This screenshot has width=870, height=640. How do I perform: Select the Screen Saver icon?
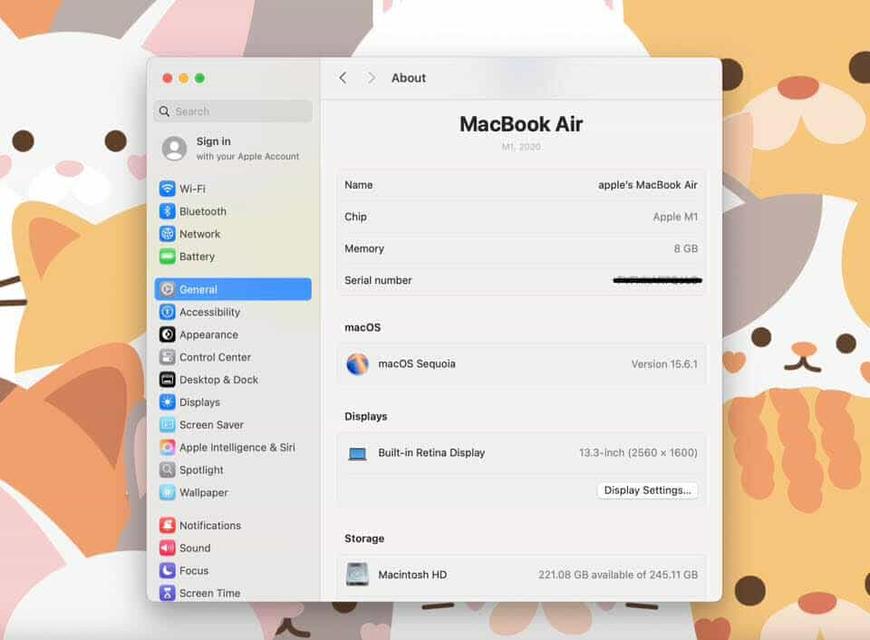(x=168, y=424)
